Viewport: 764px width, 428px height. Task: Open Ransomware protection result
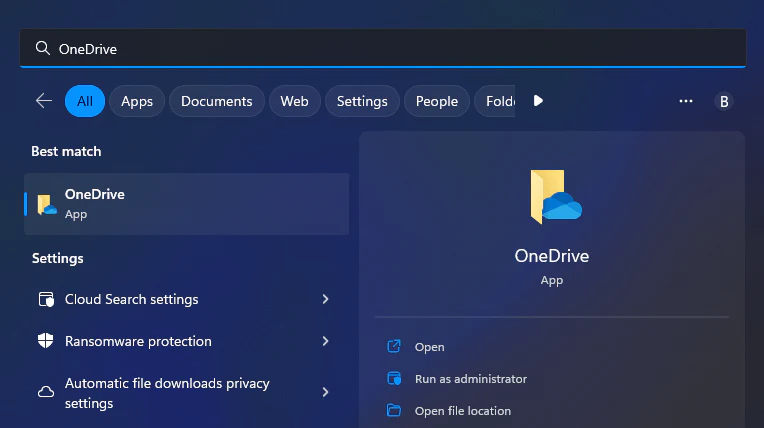click(187, 341)
